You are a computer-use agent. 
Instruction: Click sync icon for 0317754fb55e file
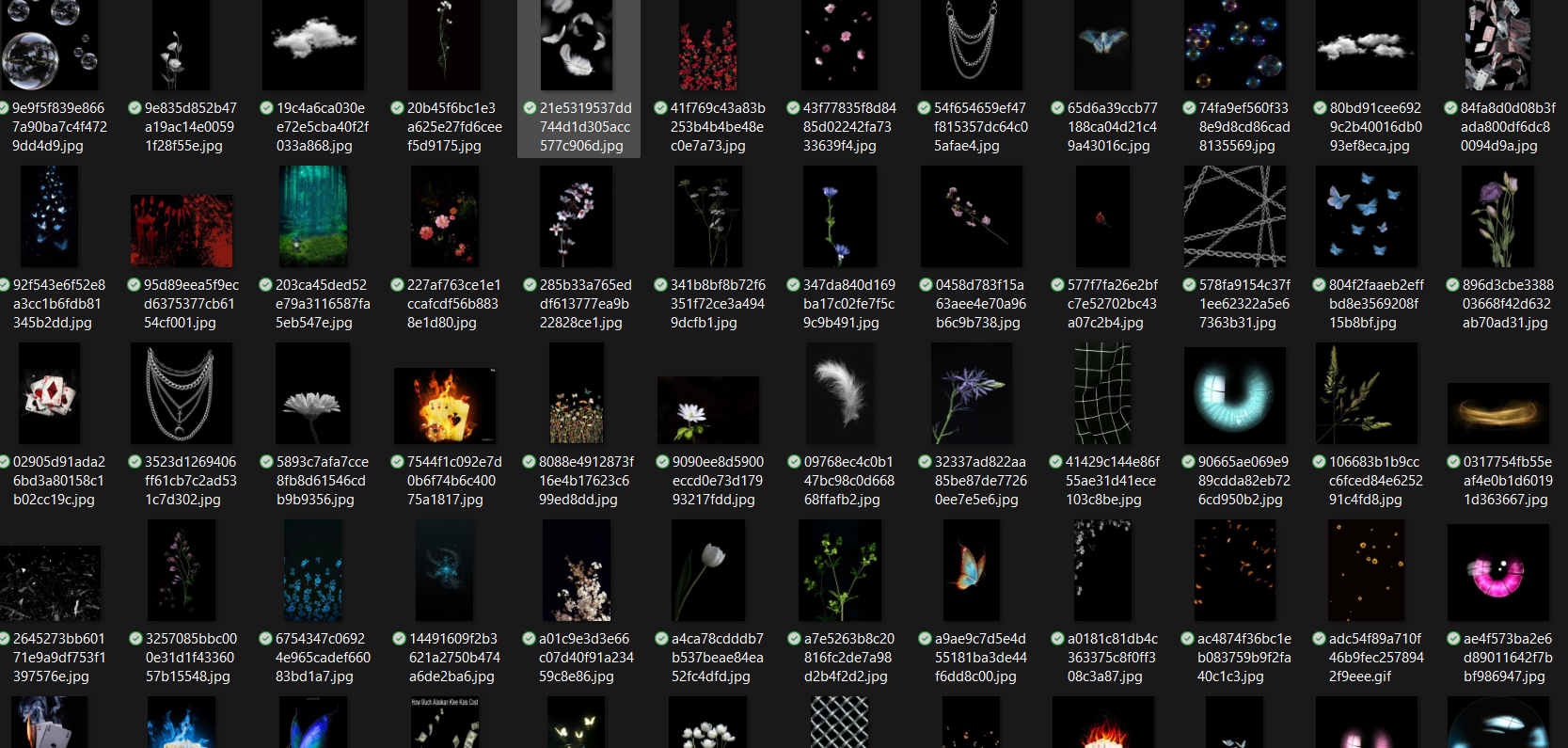1454,462
